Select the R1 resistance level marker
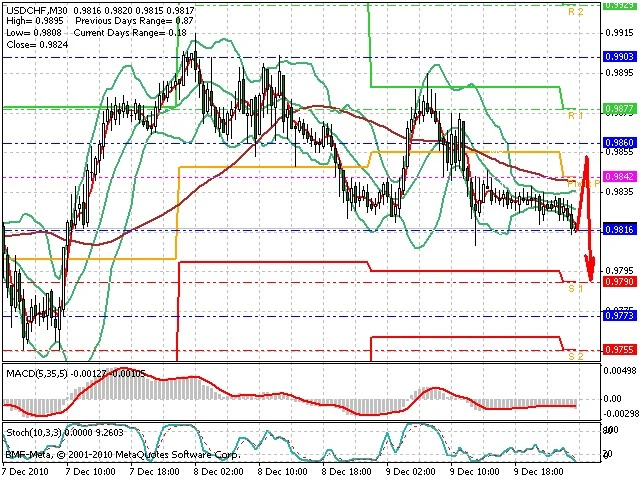 (x=575, y=116)
